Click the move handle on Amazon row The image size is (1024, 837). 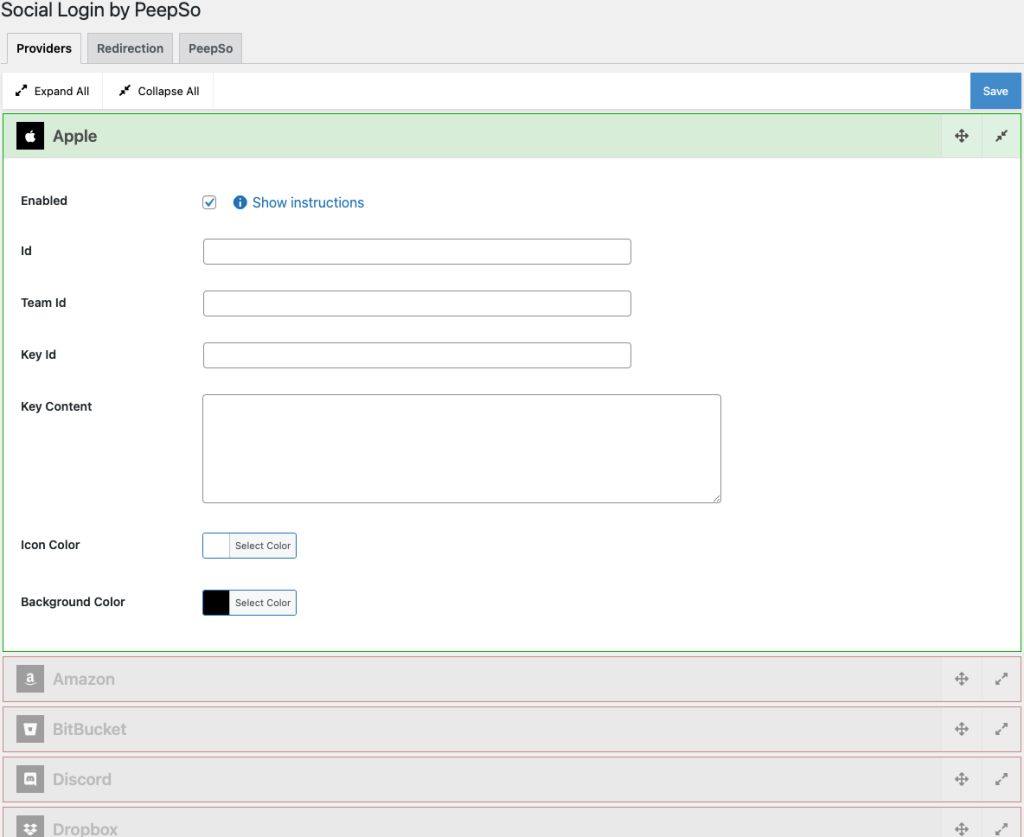(961, 679)
